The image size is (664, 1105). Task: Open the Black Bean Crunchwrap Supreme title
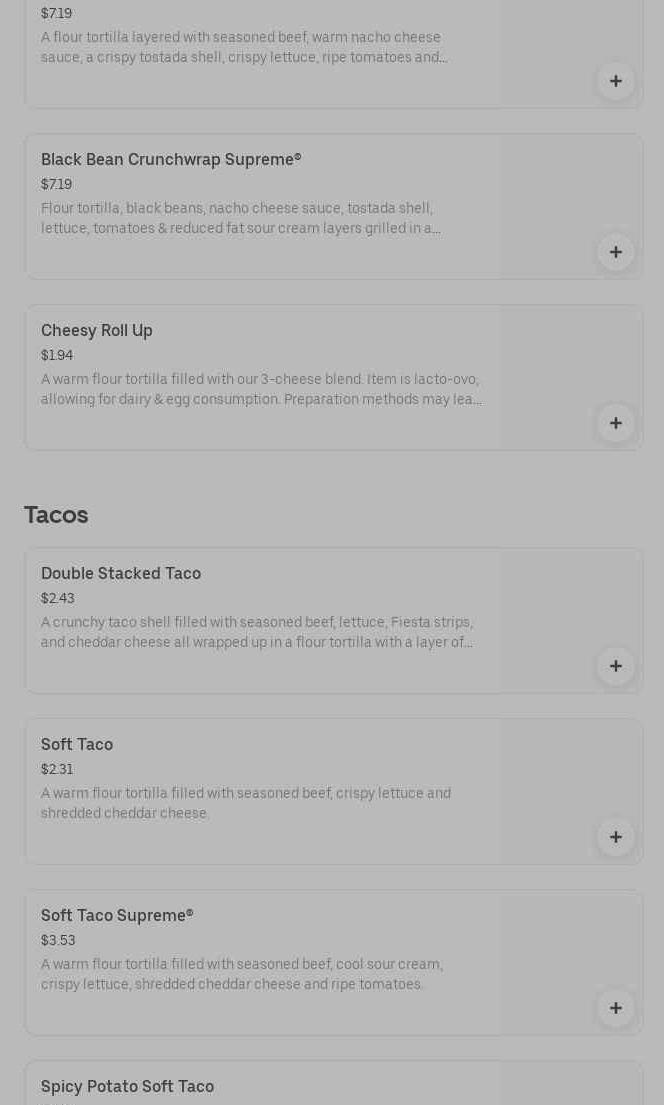click(x=171, y=160)
